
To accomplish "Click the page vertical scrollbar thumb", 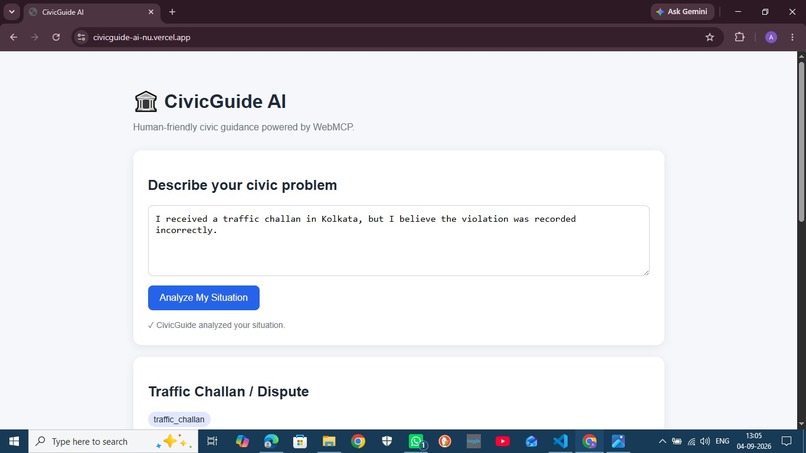I will pyautogui.click(x=801, y=141).
